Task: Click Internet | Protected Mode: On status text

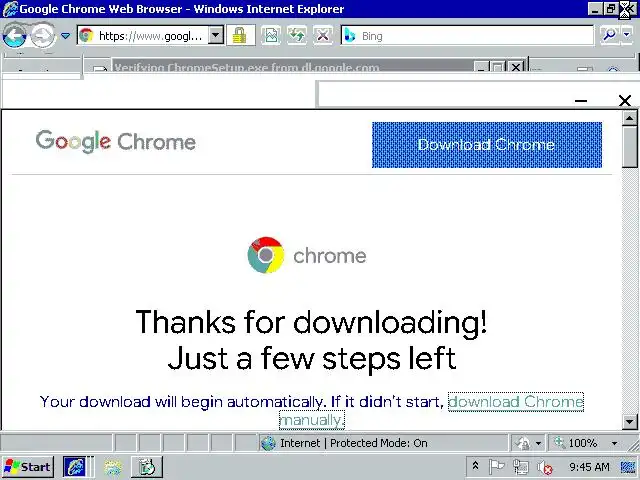Action: [x=354, y=443]
